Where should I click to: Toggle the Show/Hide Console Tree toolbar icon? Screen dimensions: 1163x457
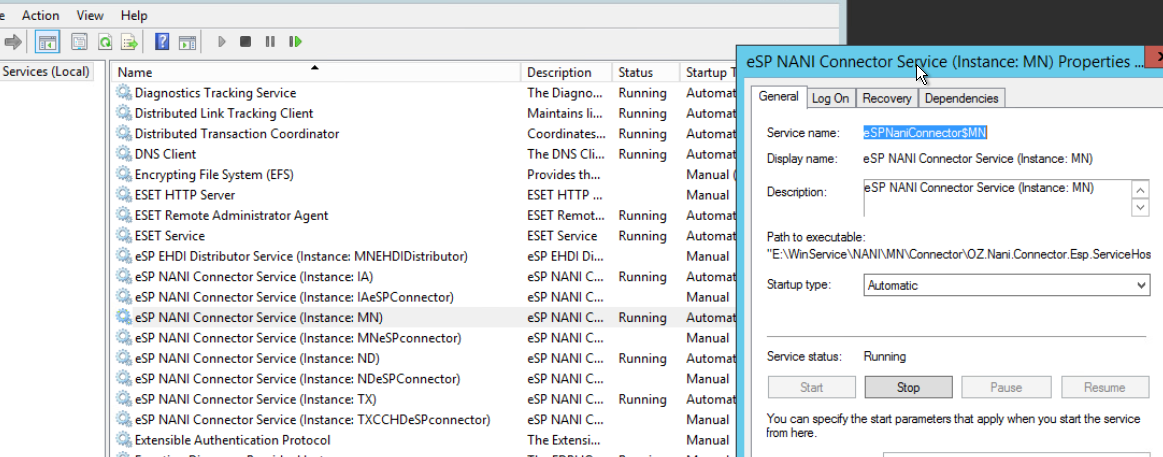pyautogui.click(x=46, y=42)
